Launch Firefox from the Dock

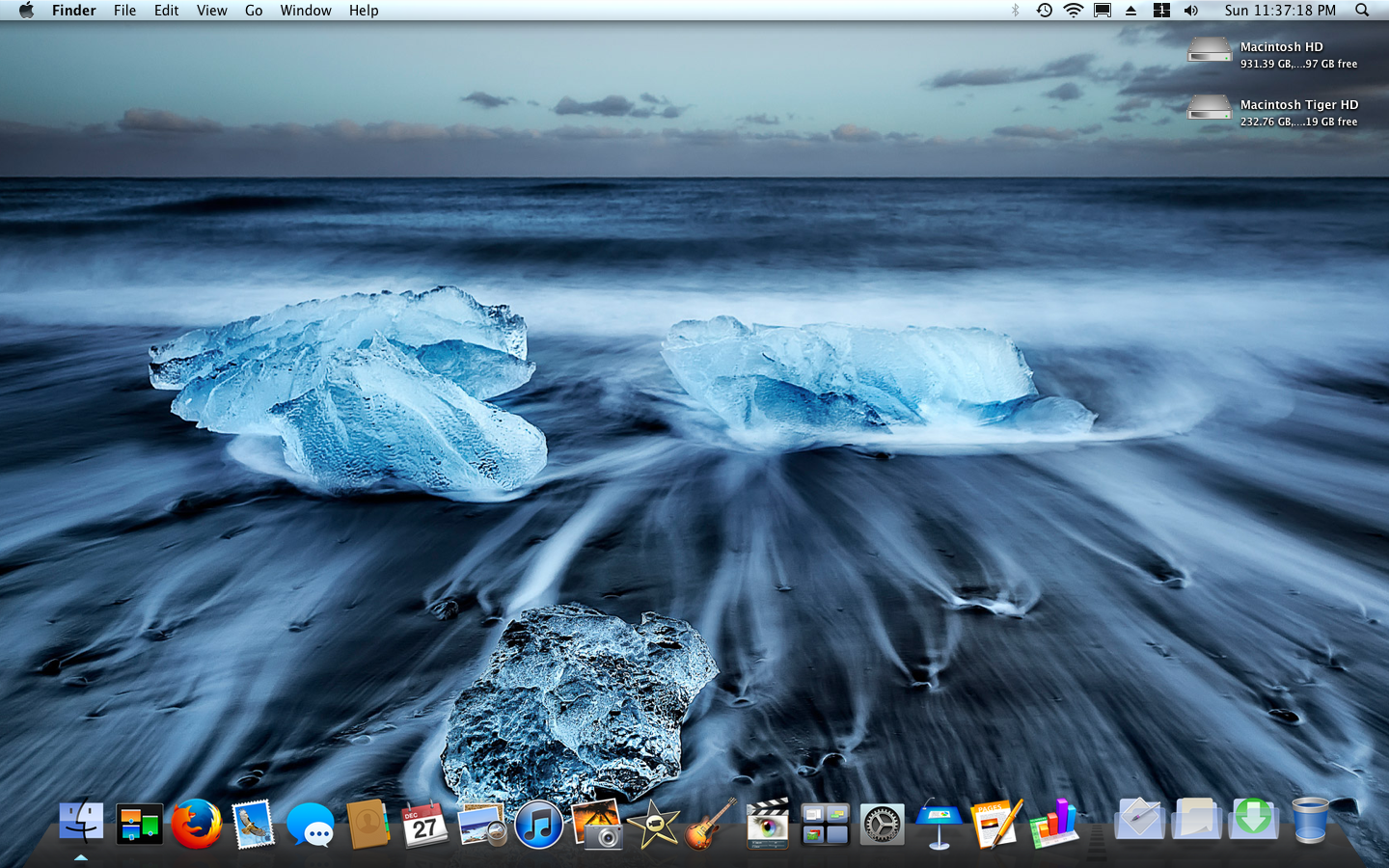[x=197, y=826]
